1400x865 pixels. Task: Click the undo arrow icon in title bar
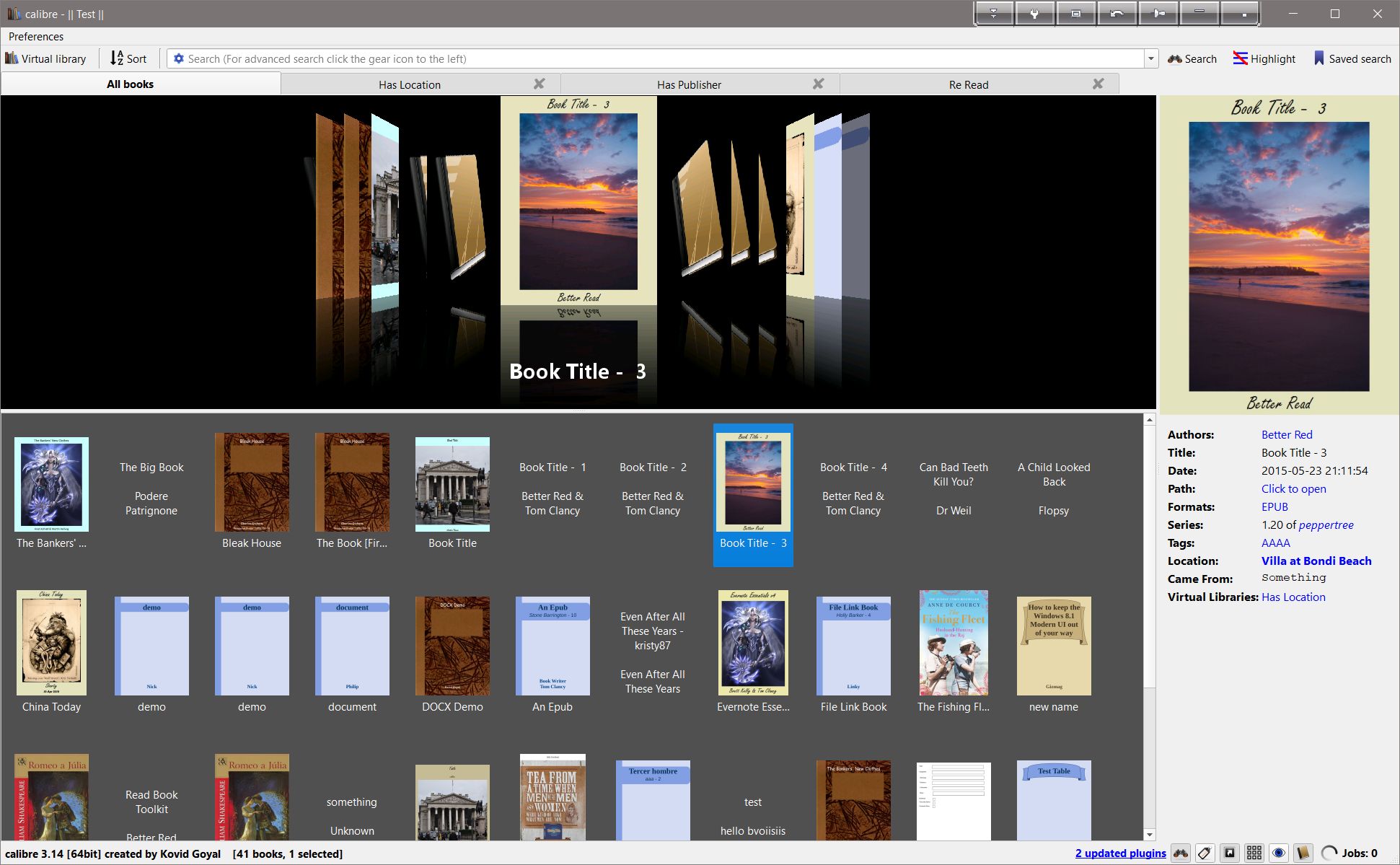coord(1117,14)
